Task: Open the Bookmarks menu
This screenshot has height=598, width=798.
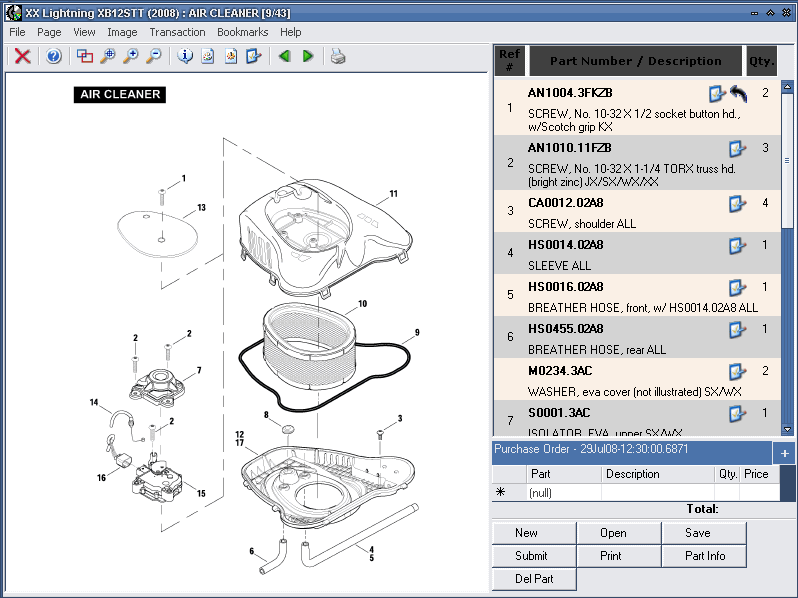Action: click(242, 32)
